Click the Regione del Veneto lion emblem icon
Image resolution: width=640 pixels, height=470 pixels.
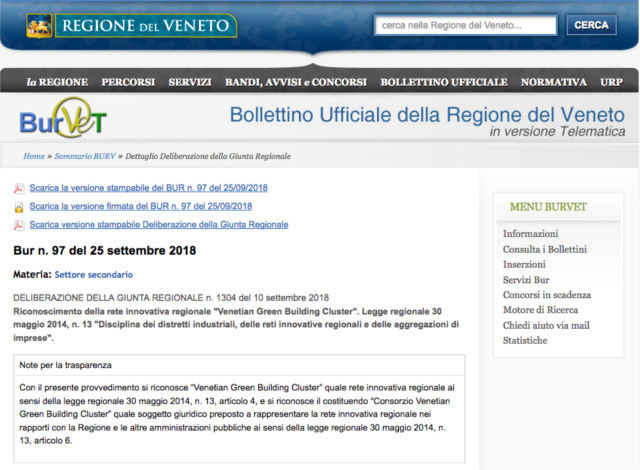[39, 26]
